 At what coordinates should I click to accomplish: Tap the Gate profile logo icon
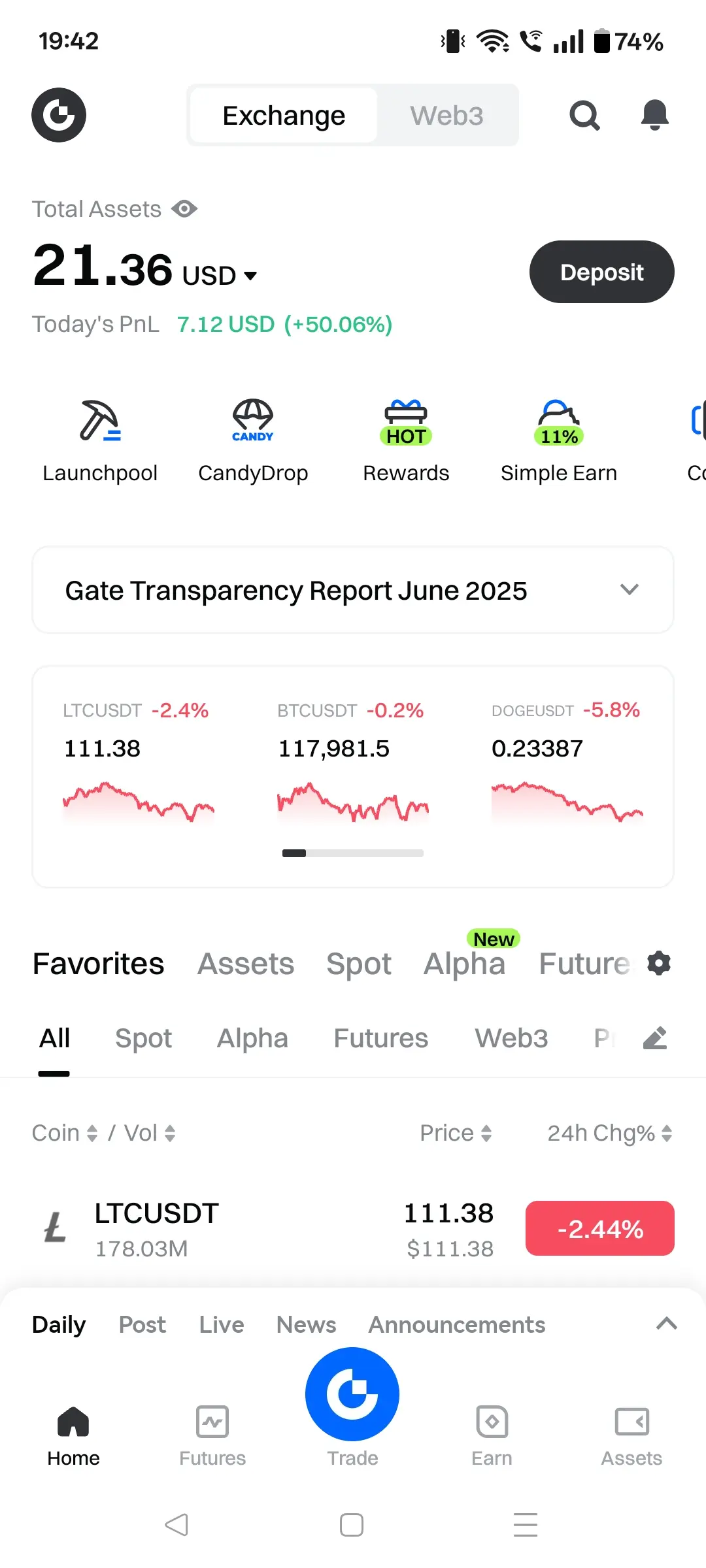coord(59,115)
